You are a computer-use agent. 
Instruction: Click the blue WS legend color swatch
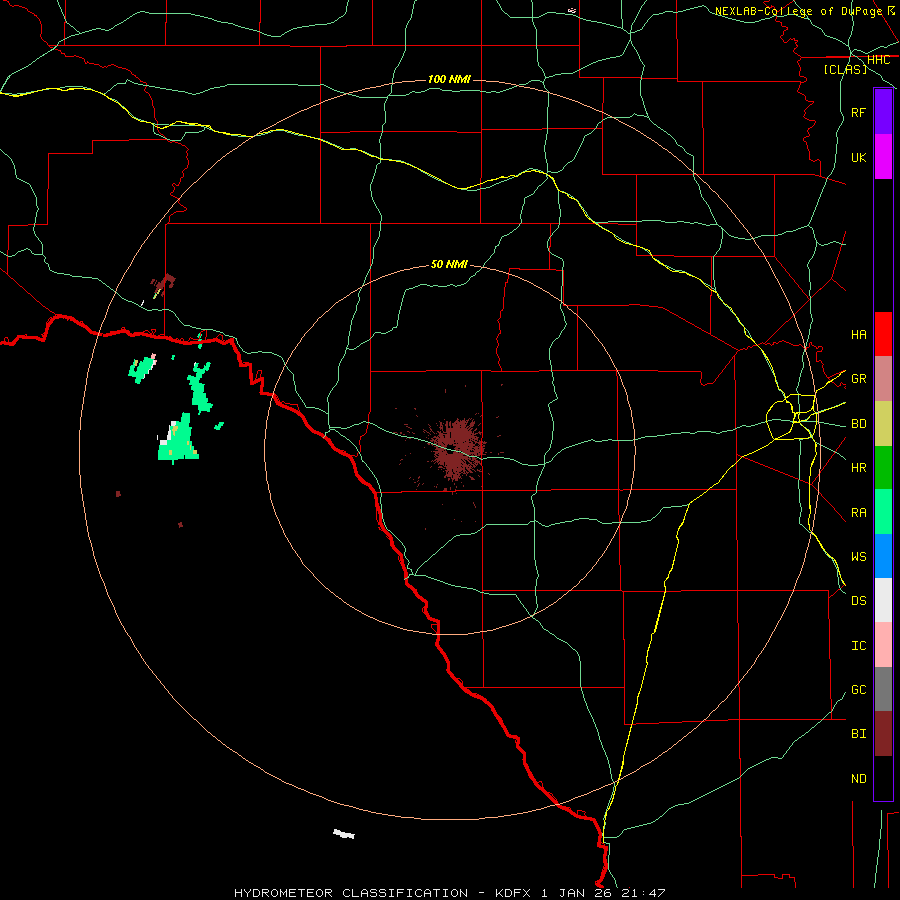(x=883, y=556)
